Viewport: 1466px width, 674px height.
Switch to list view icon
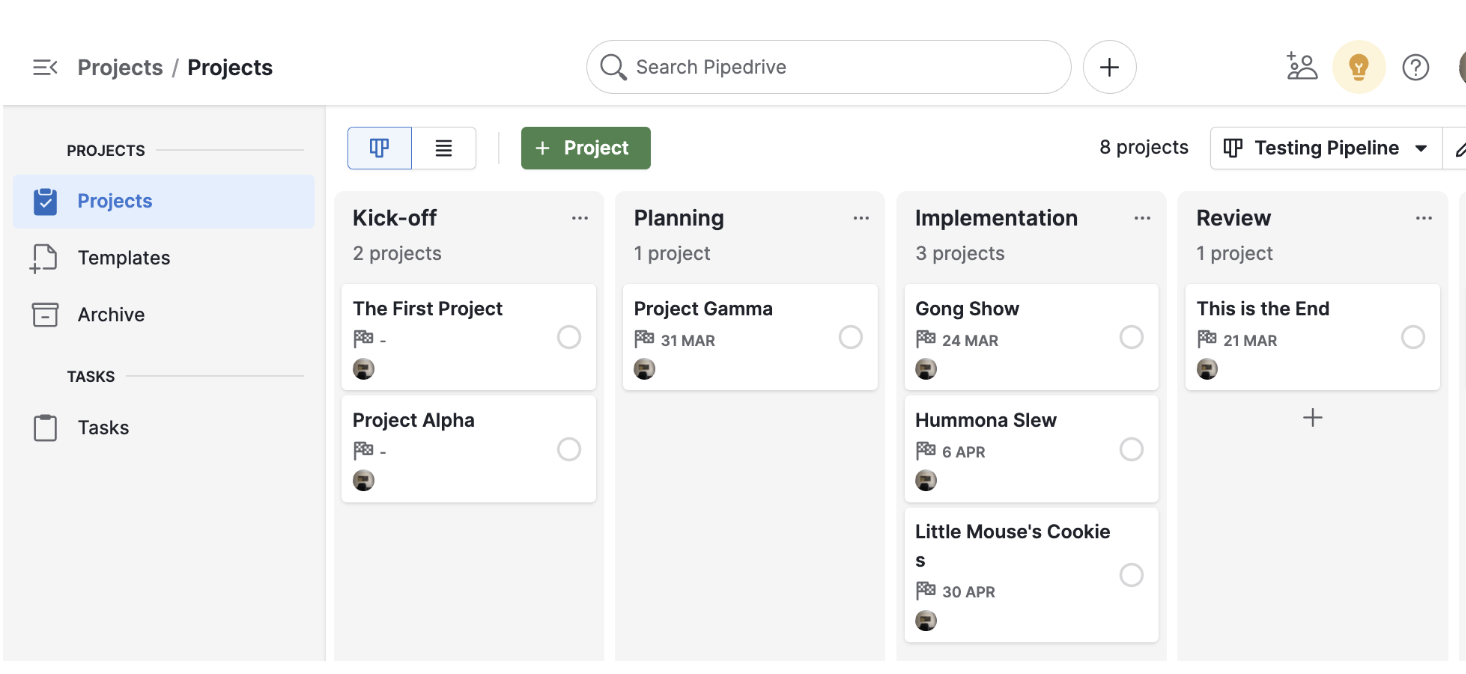click(444, 148)
